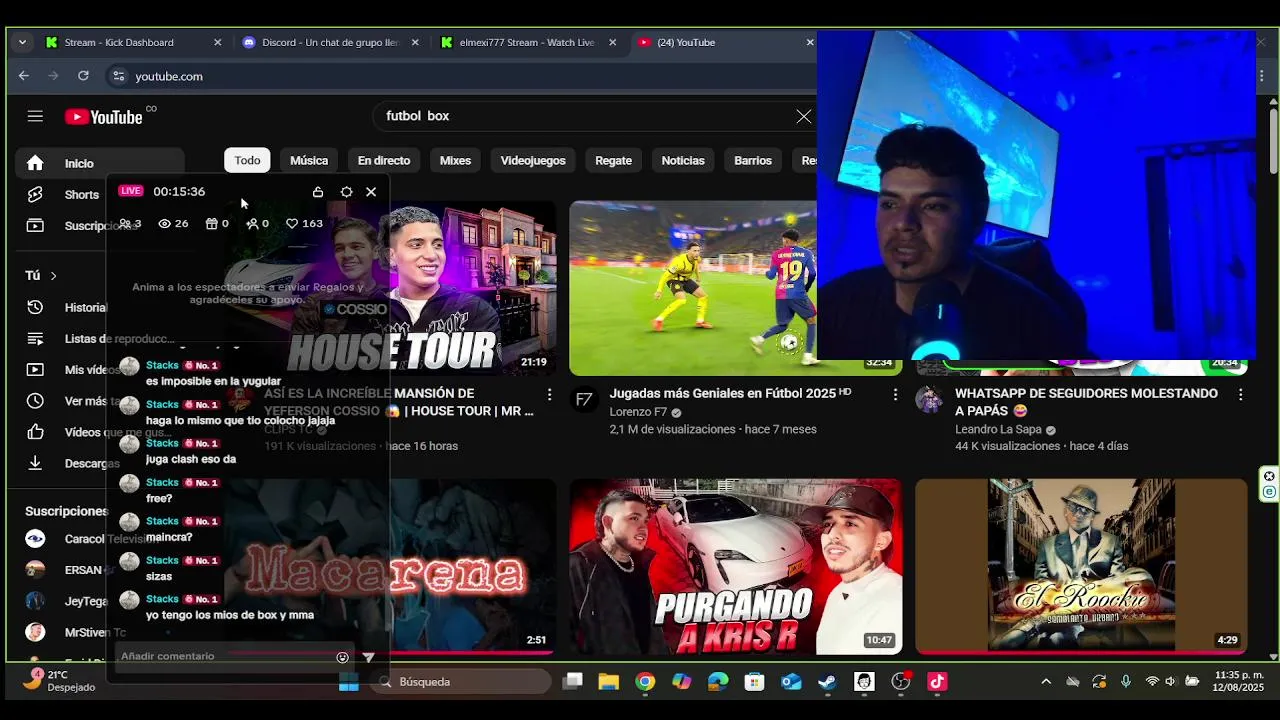Open the Ver más tarde clock icon
1280x720 pixels.
click(x=35, y=400)
